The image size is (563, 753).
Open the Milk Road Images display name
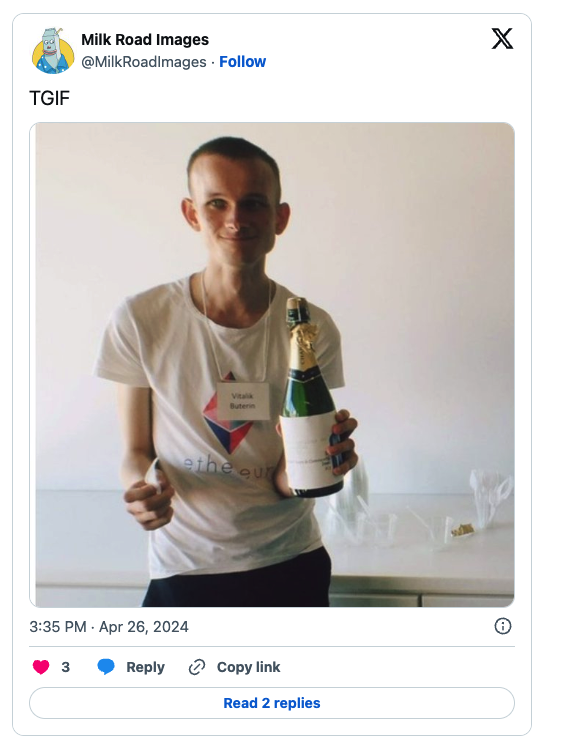pos(145,39)
